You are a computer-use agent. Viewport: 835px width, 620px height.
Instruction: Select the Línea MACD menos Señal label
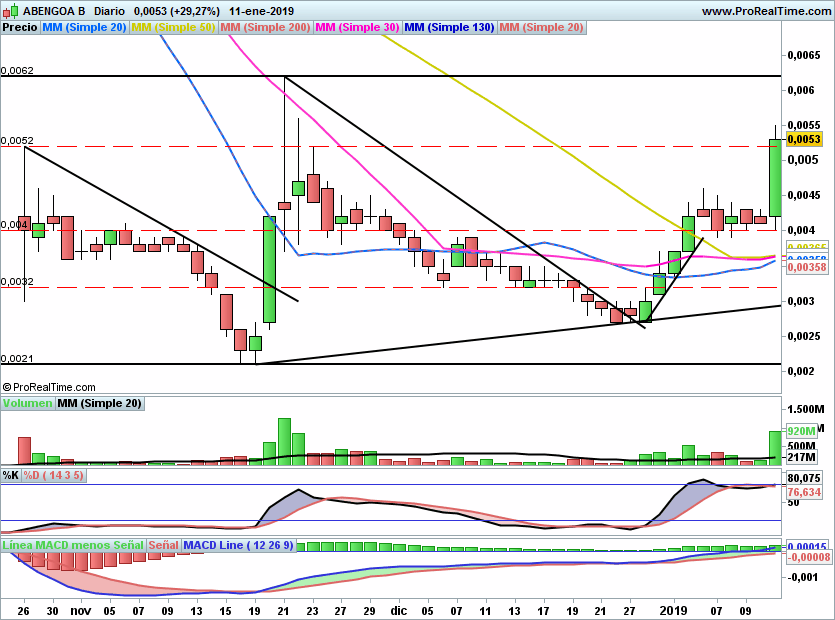[73, 545]
